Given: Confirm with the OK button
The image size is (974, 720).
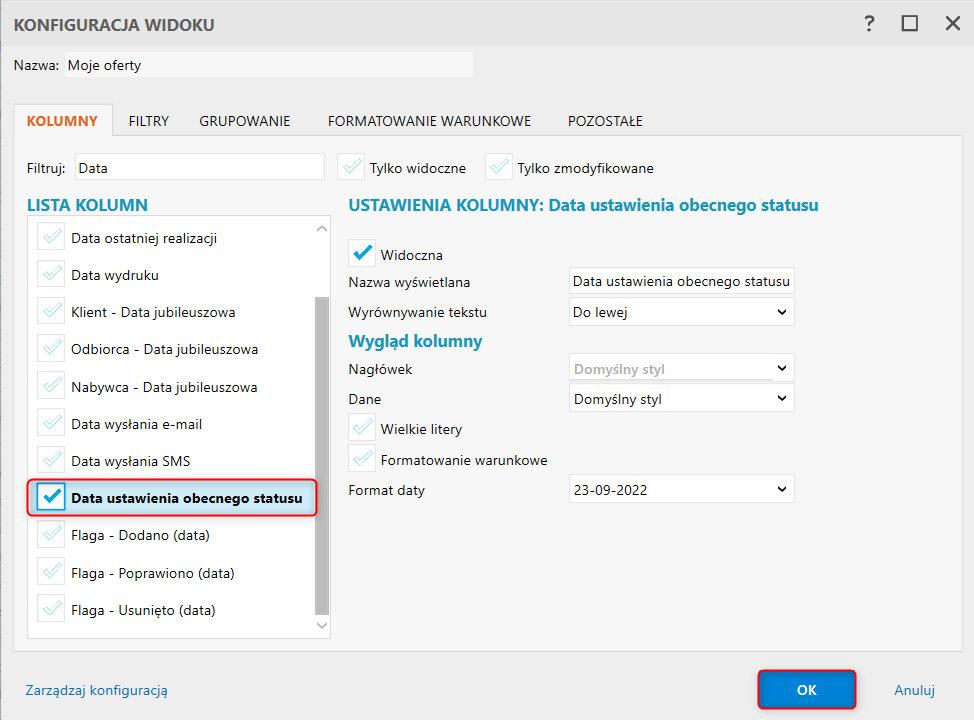Looking at the screenshot, I should pos(807,690).
